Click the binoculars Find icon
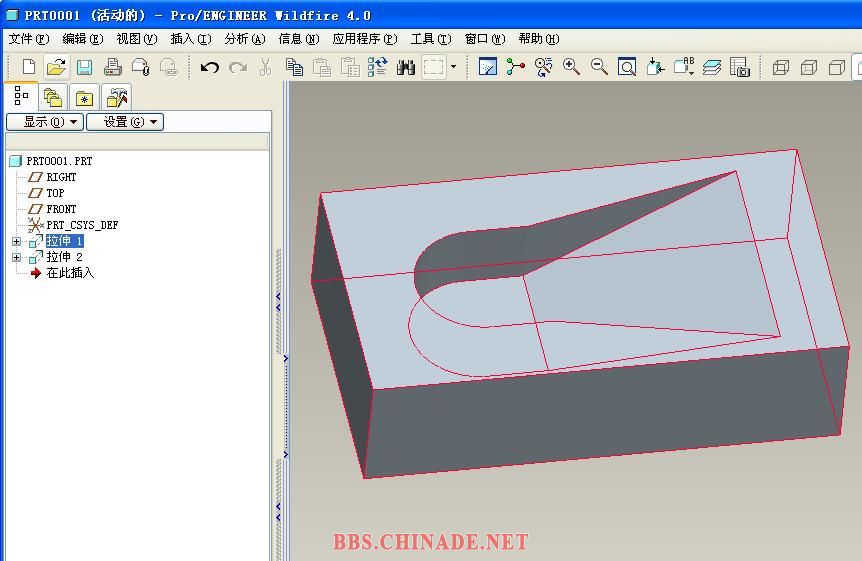The width and height of the screenshot is (862, 561). pos(406,67)
